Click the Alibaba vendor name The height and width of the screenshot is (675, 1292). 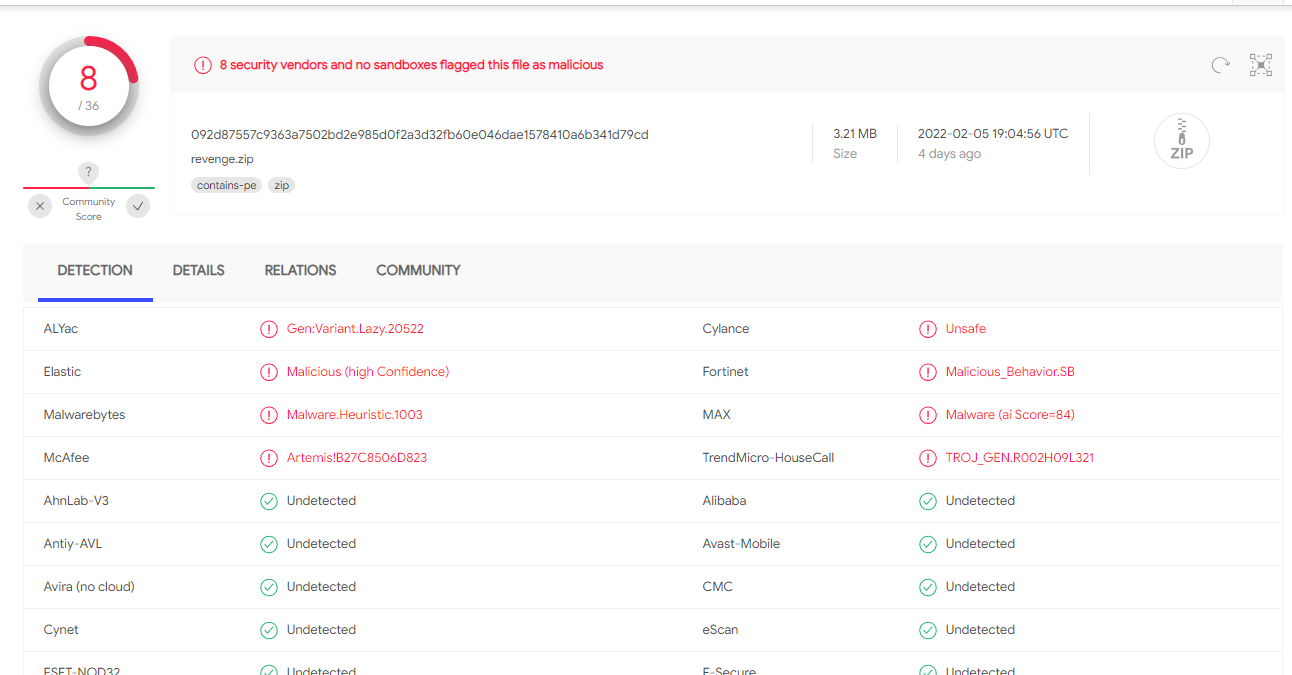[x=724, y=501]
